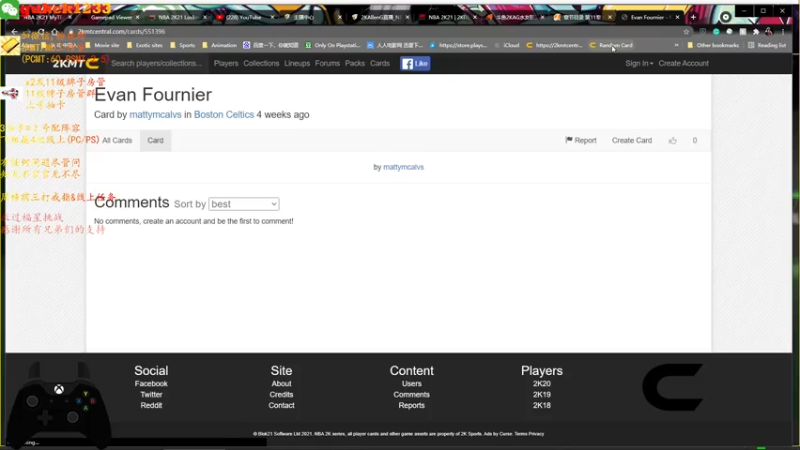Viewport: 800px width, 450px height.
Task: Click the Random Card bookmark
Action: (x=611, y=45)
